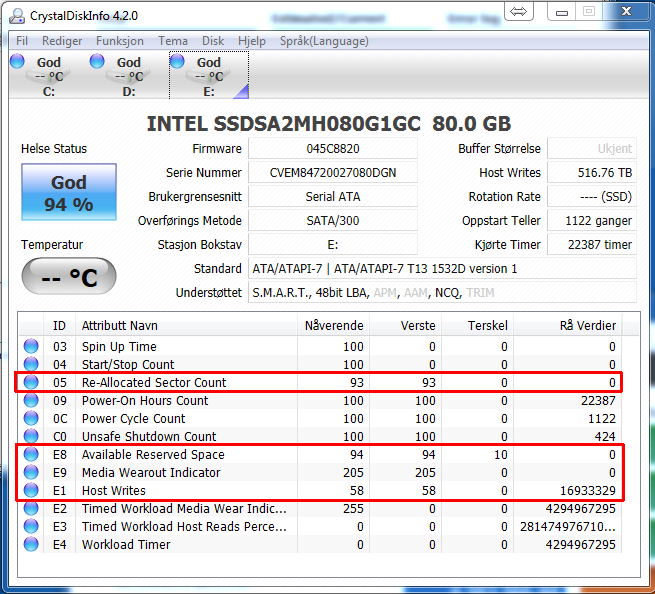Click the status orb of Host Writes row

31,490
